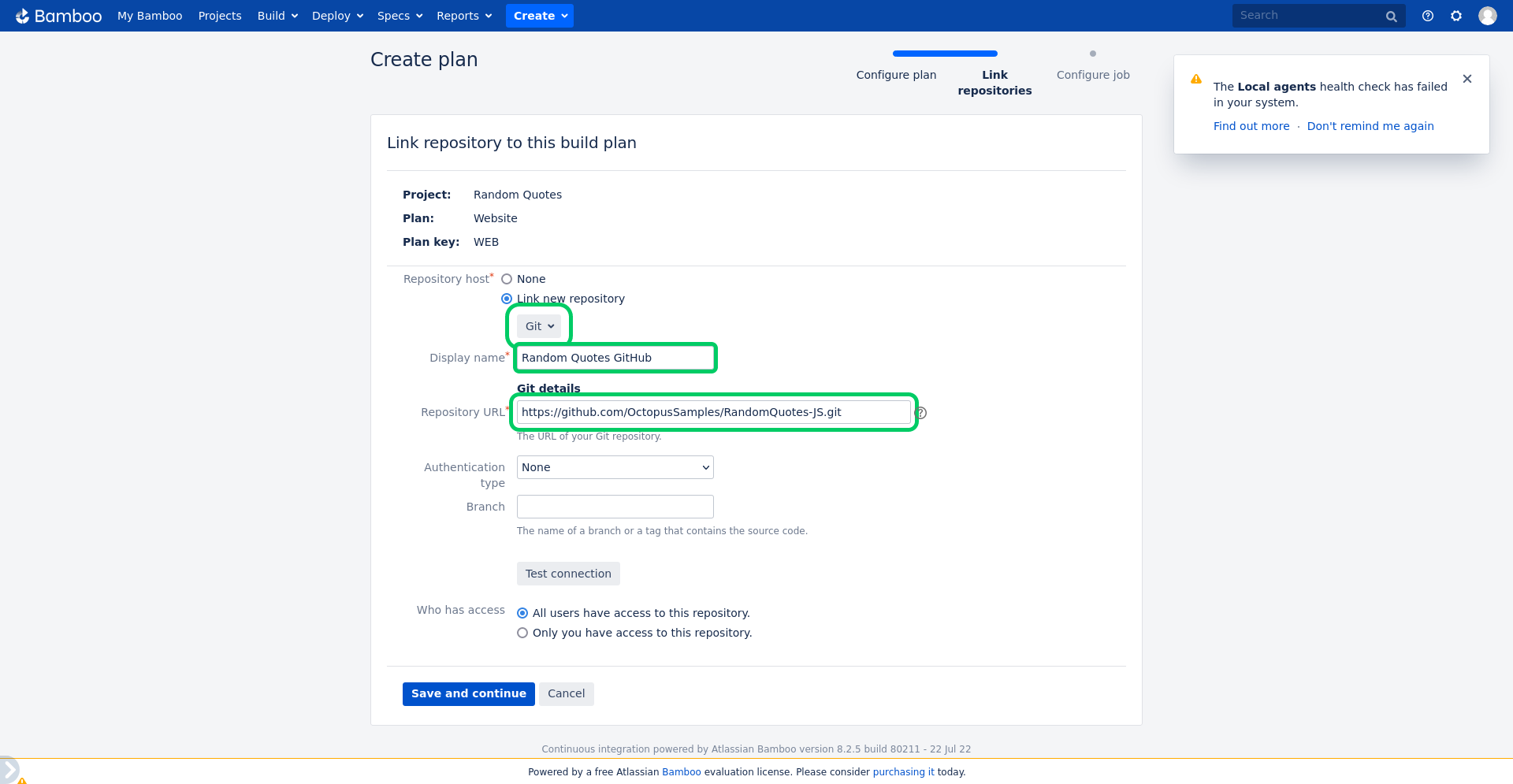Click the Website plan name value
The height and width of the screenshot is (784, 1513).
(496, 218)
